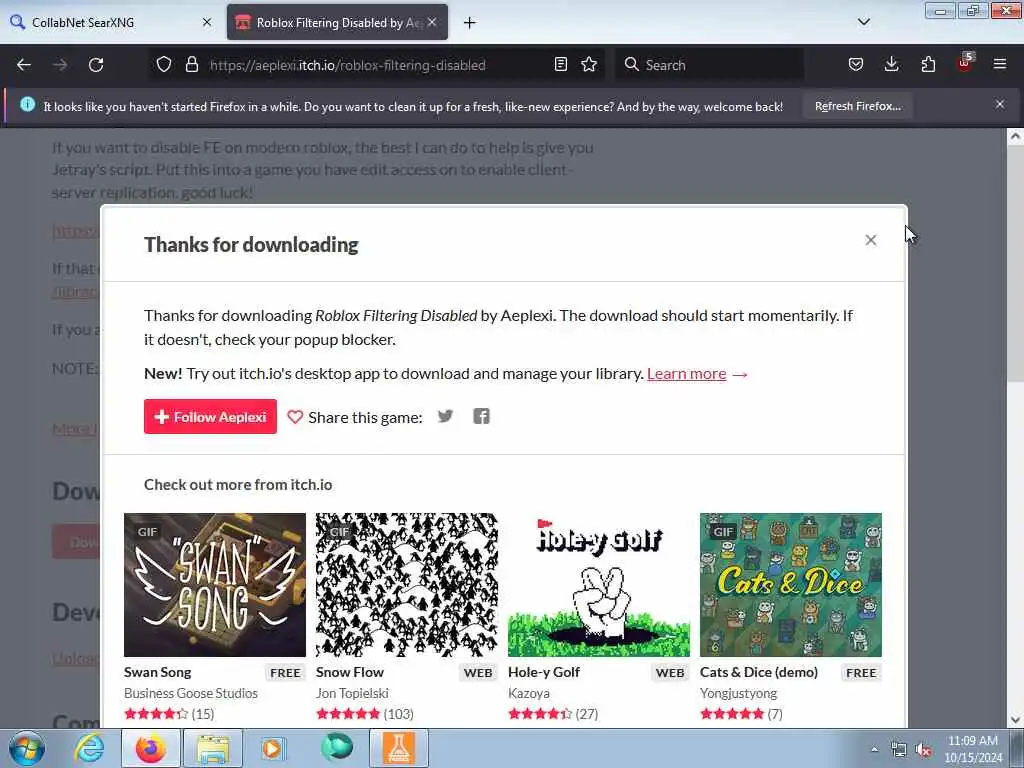Viewport: 1024px width, 768px height.
Task: Open Windows Media Player from taskbar
Action: (274, 748)
